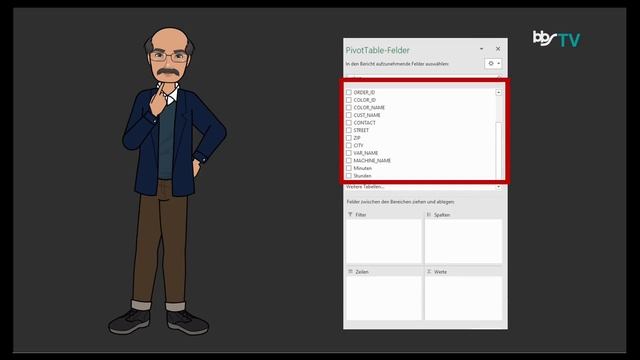Close the PivotTable-Felder pane

[x=498, y=49]
